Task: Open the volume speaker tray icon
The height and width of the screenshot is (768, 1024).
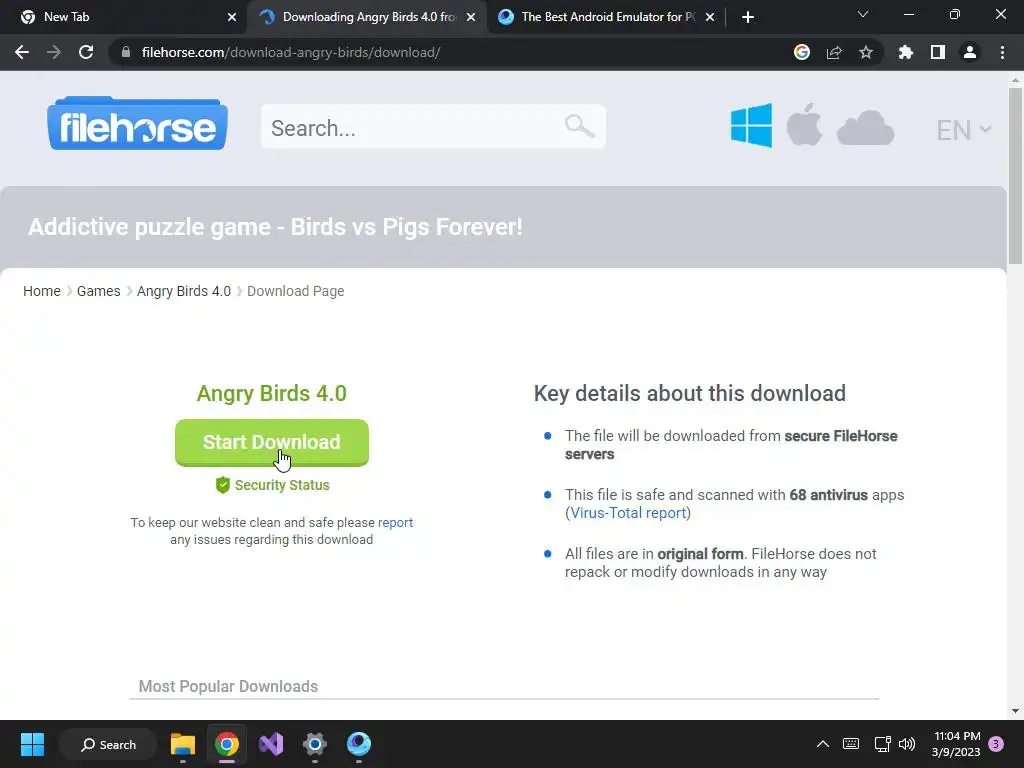Action: pos(907,744)
